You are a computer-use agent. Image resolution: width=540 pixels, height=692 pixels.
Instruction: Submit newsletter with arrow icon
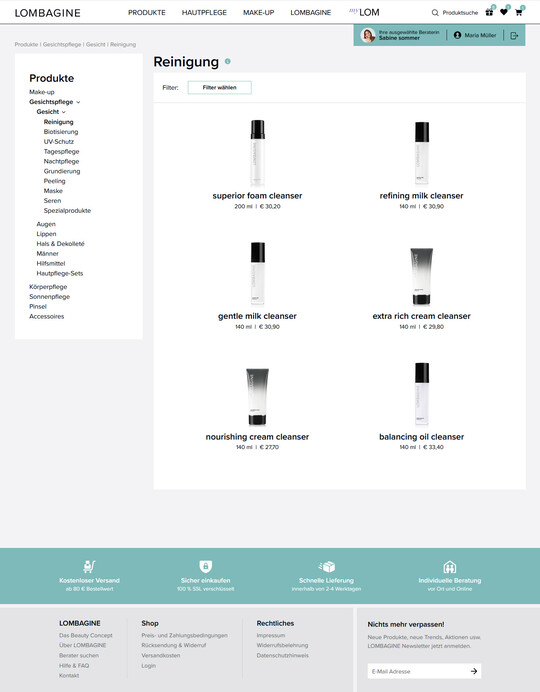point(474,671)
